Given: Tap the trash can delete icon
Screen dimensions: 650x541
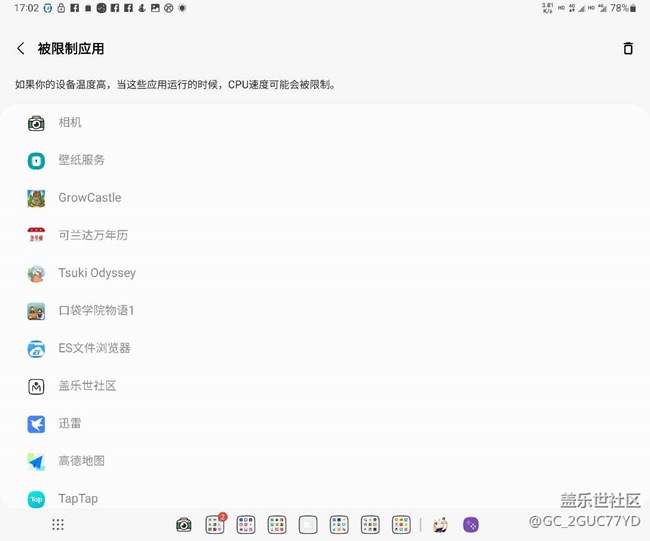Looking at the screenshot, I should (628, 48).
